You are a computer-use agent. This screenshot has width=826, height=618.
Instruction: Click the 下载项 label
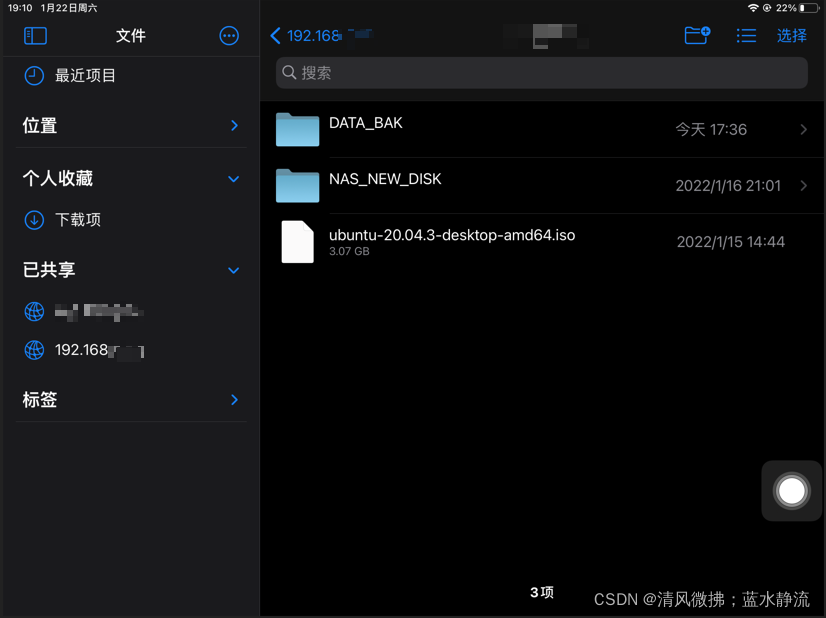[x=78, y=220]
